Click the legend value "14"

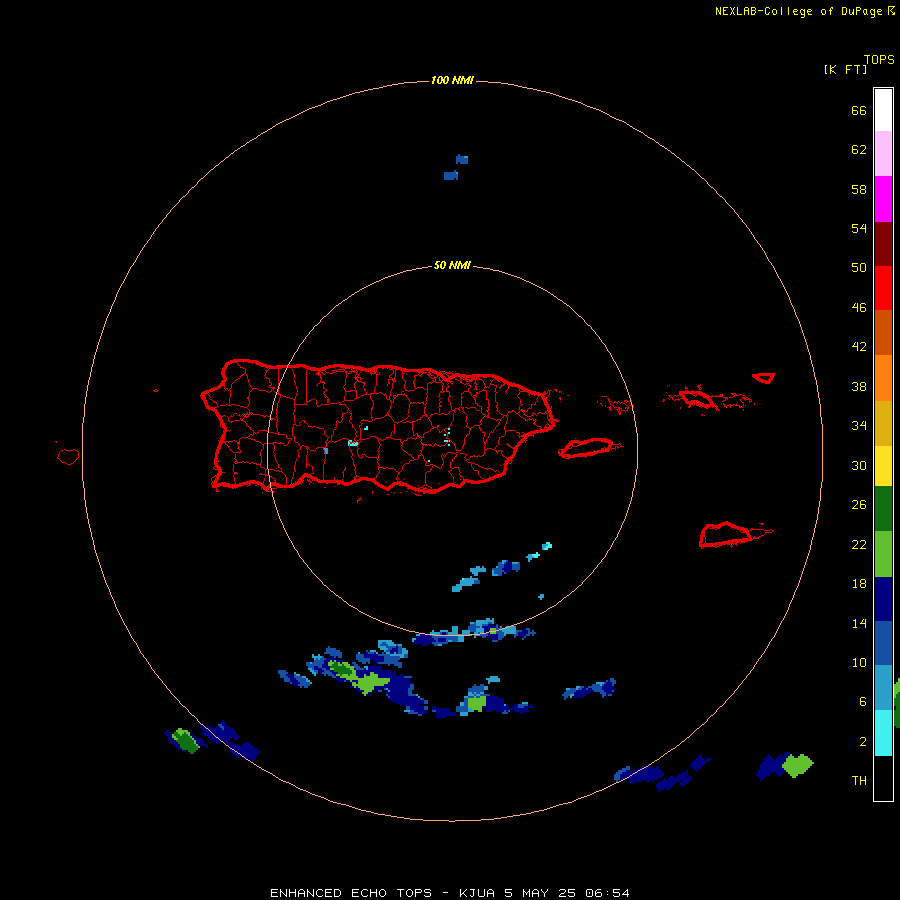[x=859, y=623]
